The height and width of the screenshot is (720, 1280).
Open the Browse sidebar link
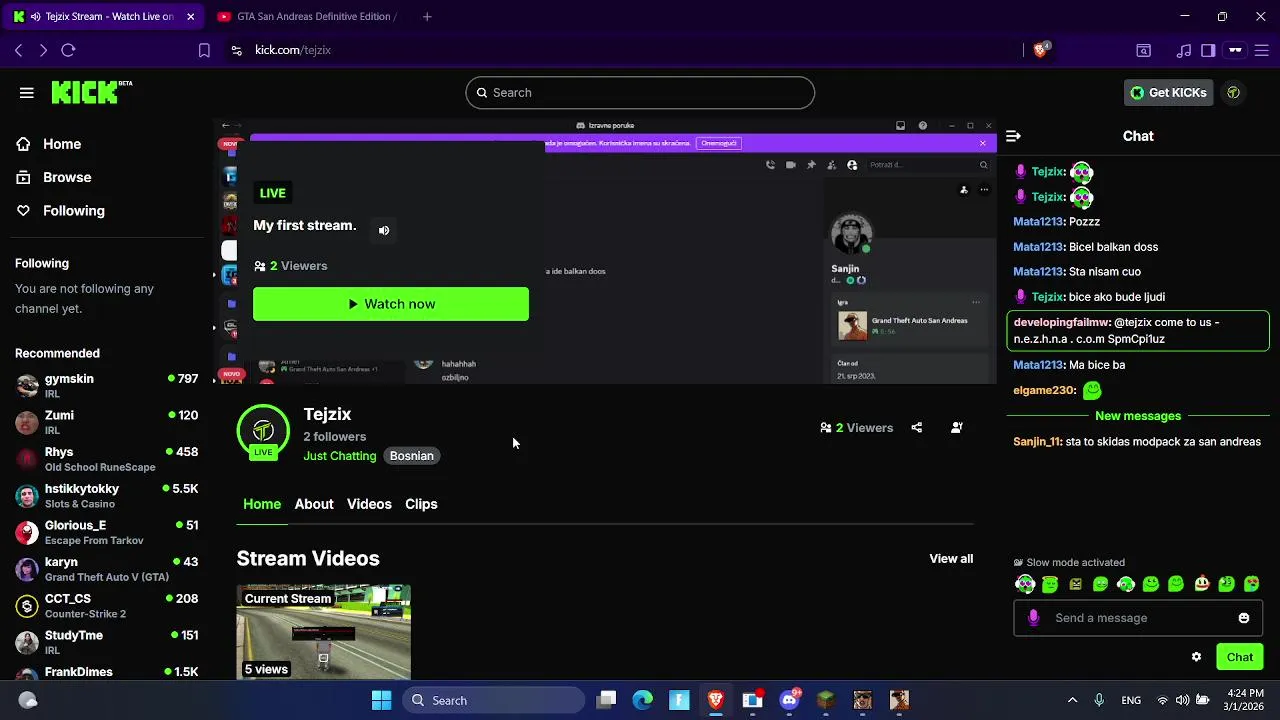tap(54, 177)
